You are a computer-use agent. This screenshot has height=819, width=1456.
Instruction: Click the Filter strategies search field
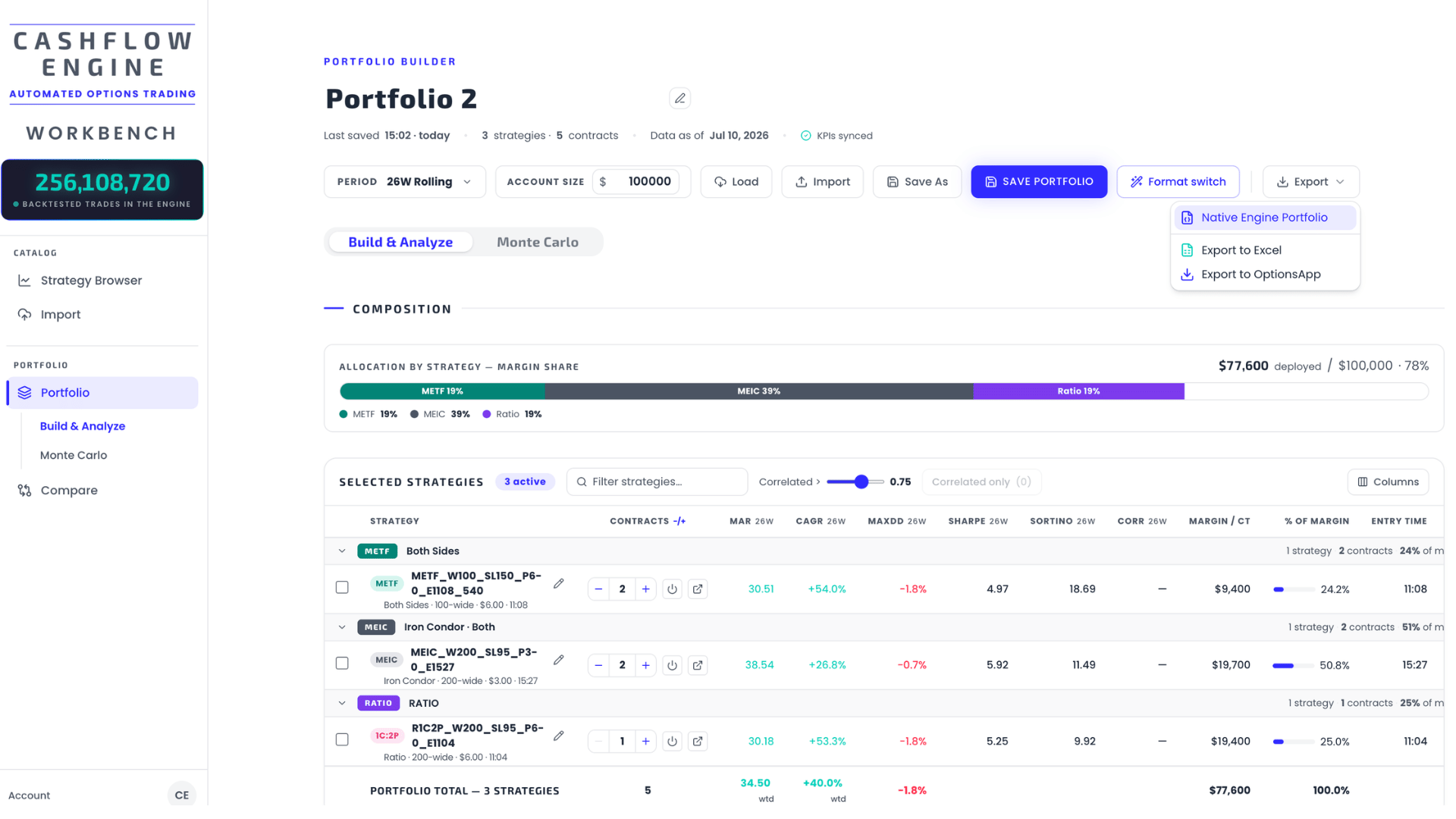657,482
